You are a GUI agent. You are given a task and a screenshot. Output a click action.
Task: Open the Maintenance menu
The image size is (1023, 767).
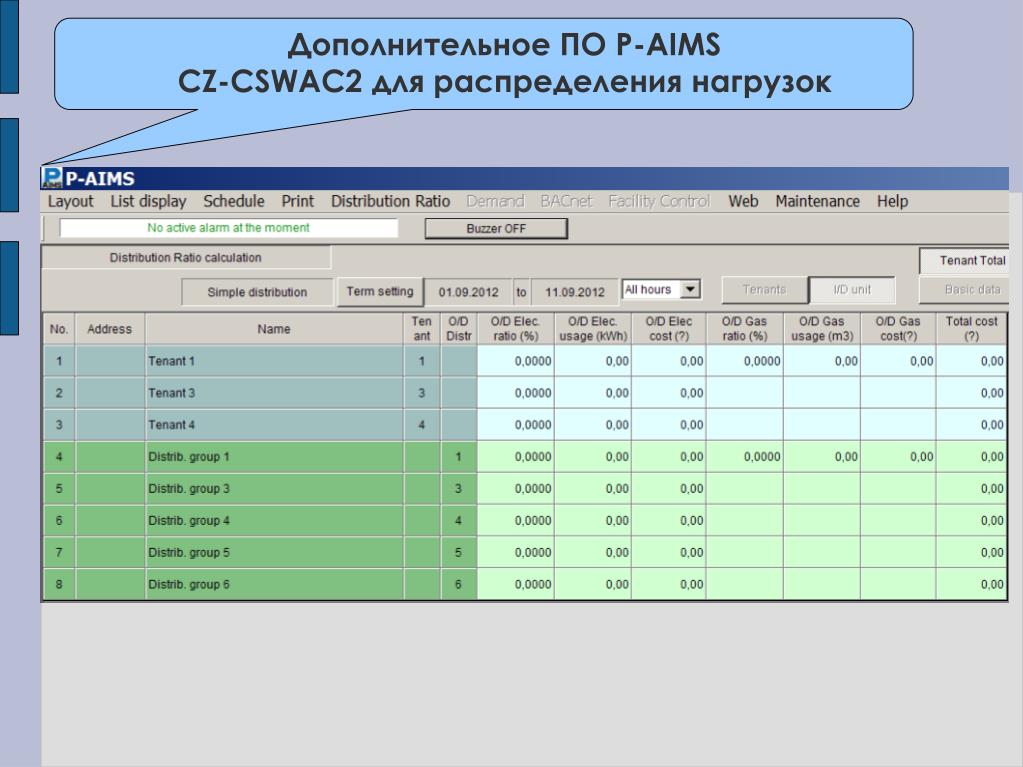[x=817, y=202]
